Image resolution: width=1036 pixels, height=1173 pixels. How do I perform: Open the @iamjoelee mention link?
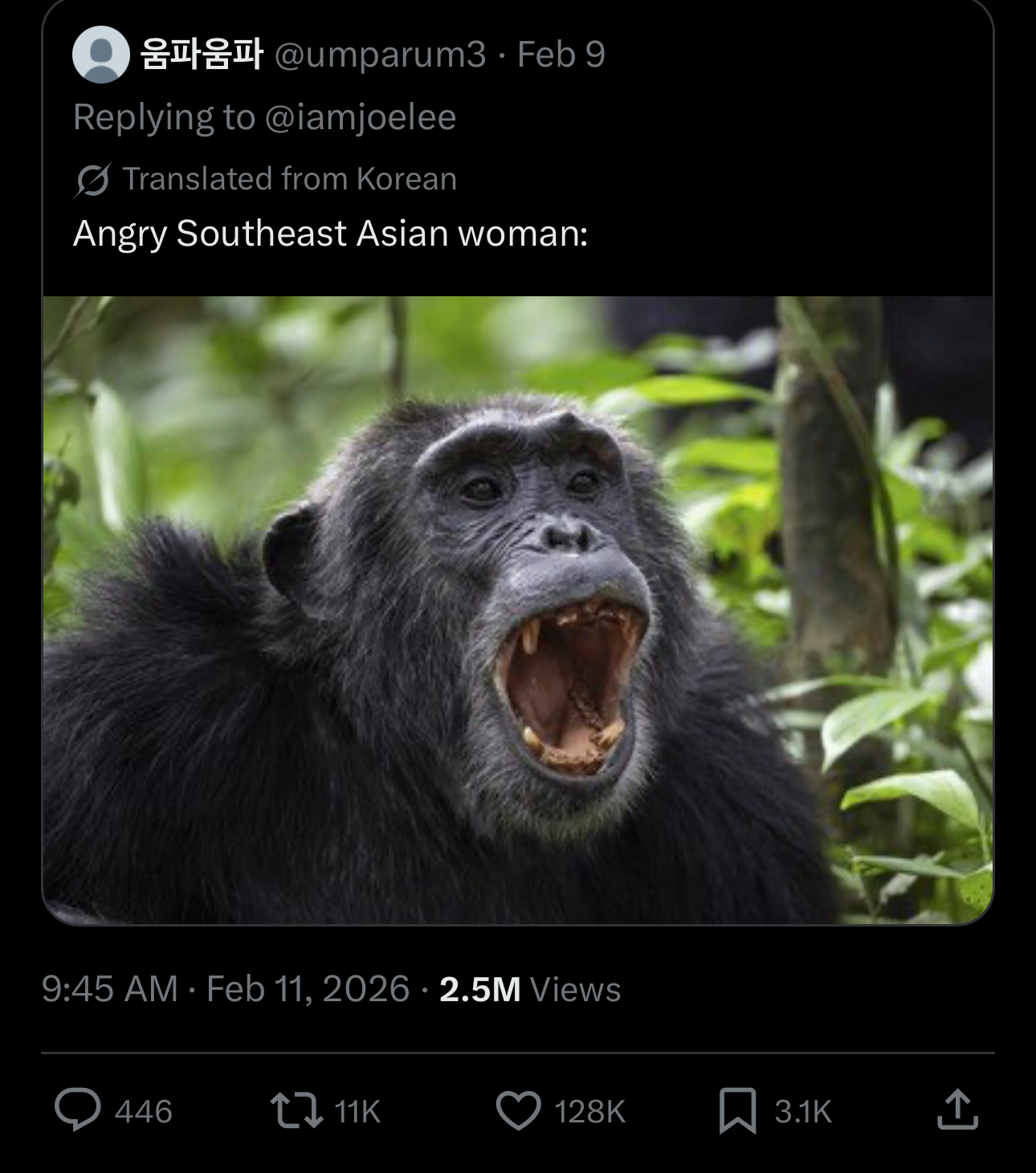[360, 117]
